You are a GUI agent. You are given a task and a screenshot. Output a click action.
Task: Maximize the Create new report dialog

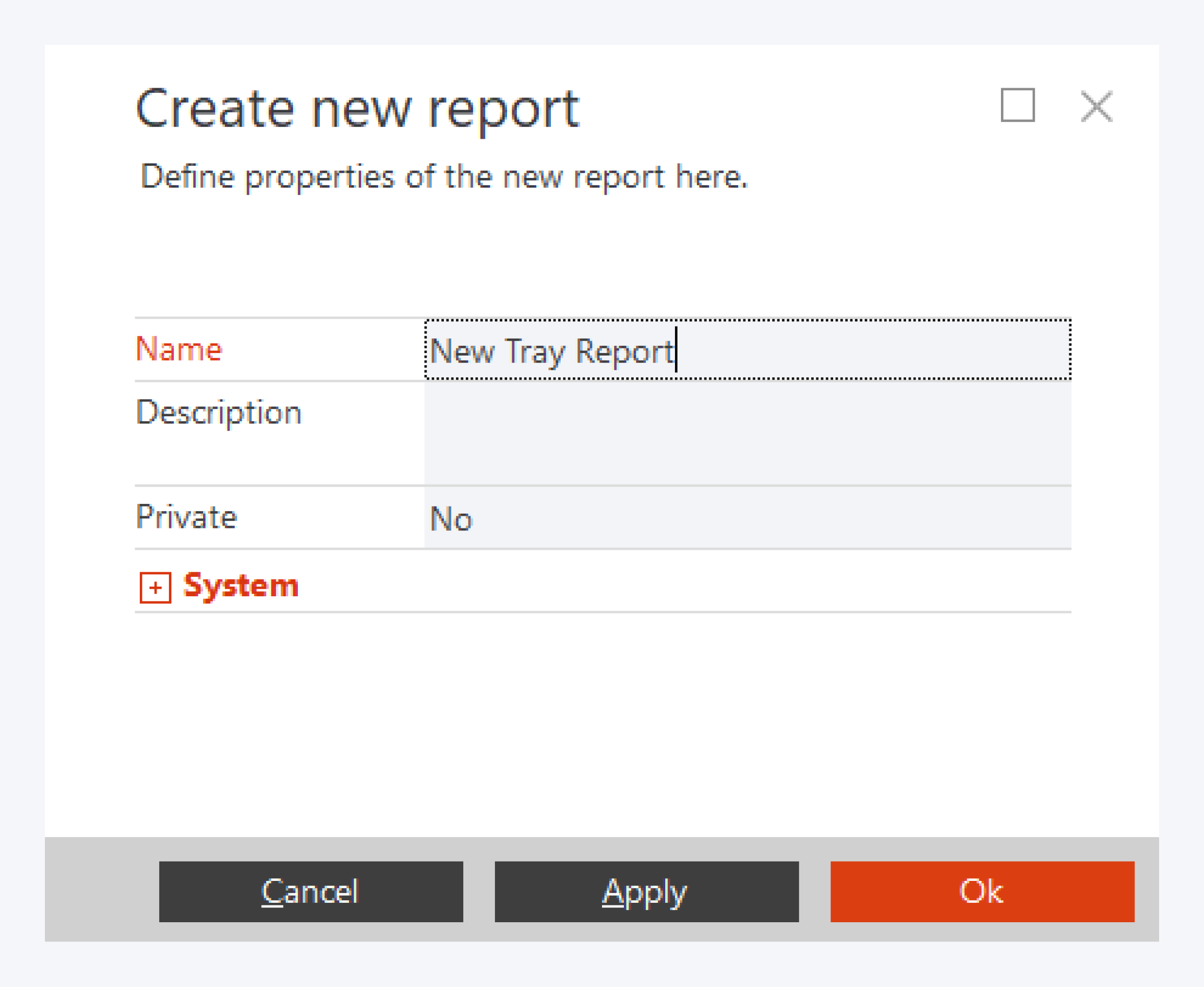[x=1017, y=105]
